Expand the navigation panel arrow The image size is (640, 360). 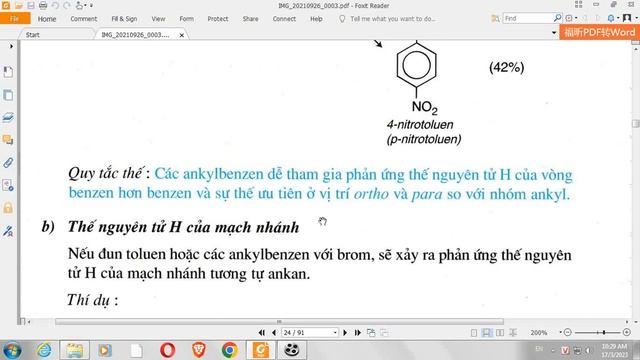[11, 47]
